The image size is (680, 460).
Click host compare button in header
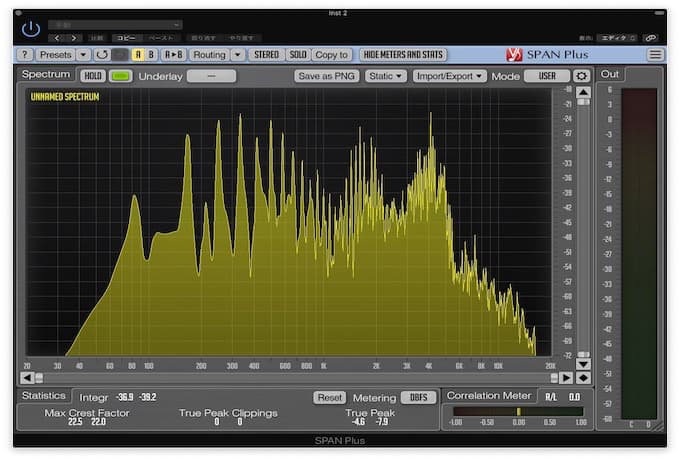pos(96,38)
